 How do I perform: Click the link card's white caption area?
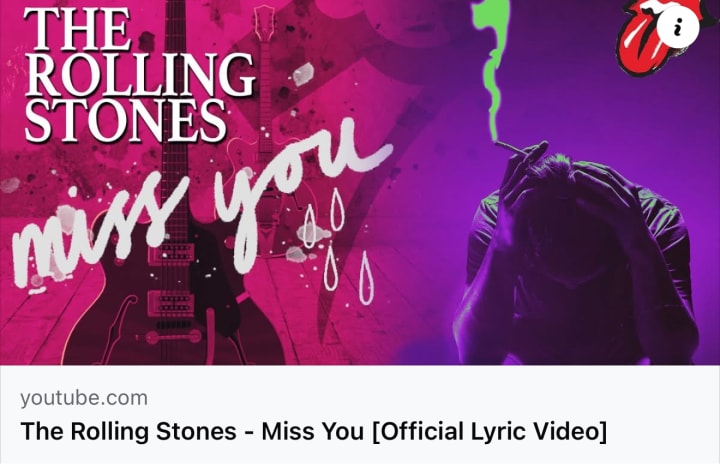[x=360, y=417]
